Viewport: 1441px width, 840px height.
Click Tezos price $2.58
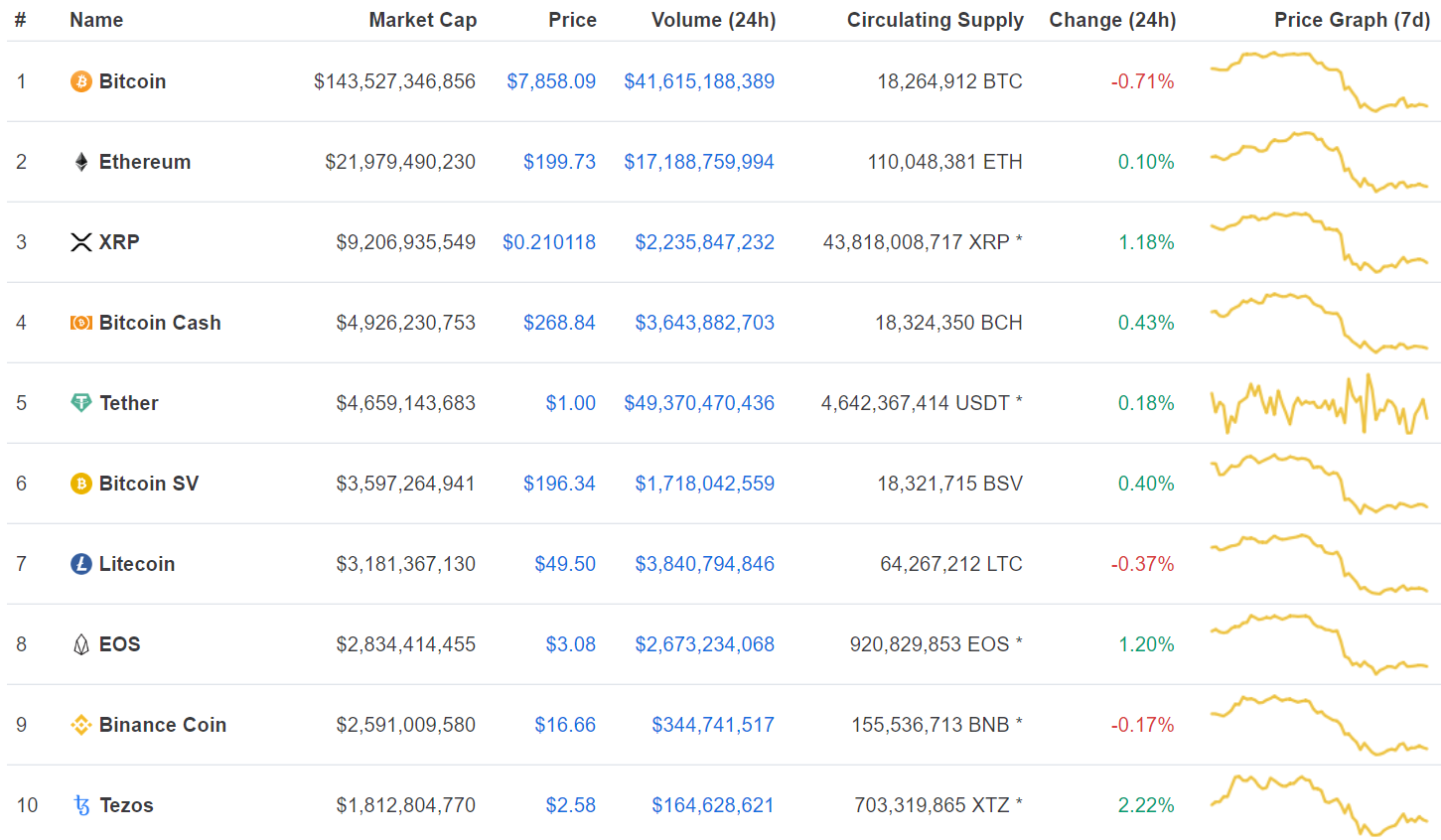click(571, 805)
